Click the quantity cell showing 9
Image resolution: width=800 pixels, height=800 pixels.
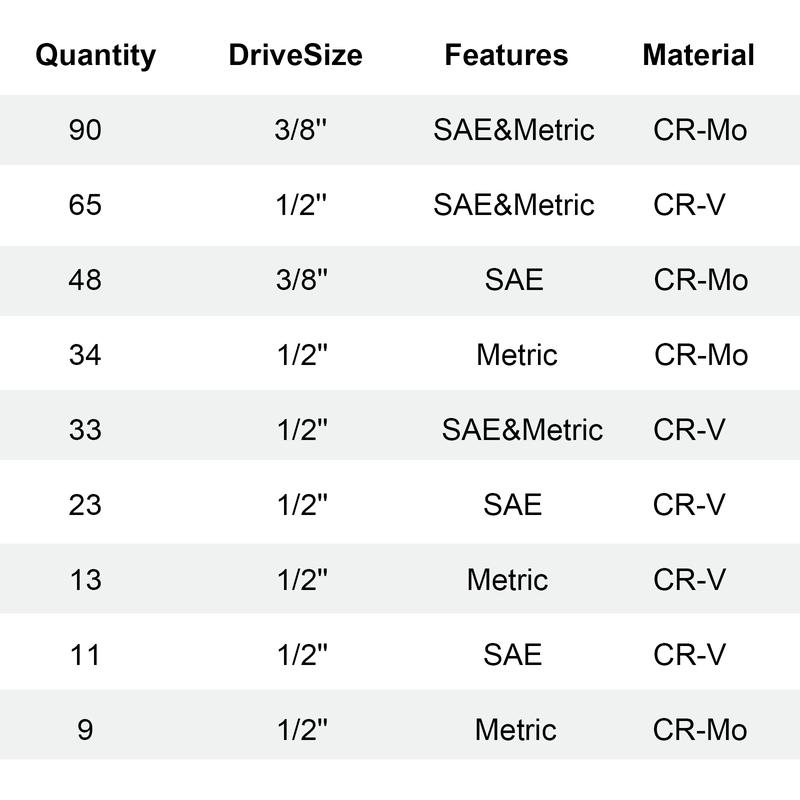pyautogui.click(x=85, y=730)
